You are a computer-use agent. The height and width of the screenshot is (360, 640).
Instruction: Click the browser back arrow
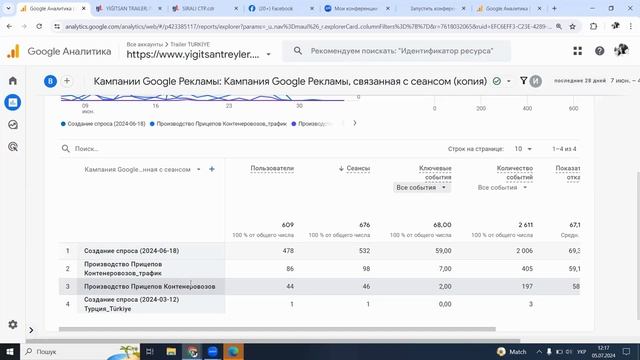coord(9,27)
